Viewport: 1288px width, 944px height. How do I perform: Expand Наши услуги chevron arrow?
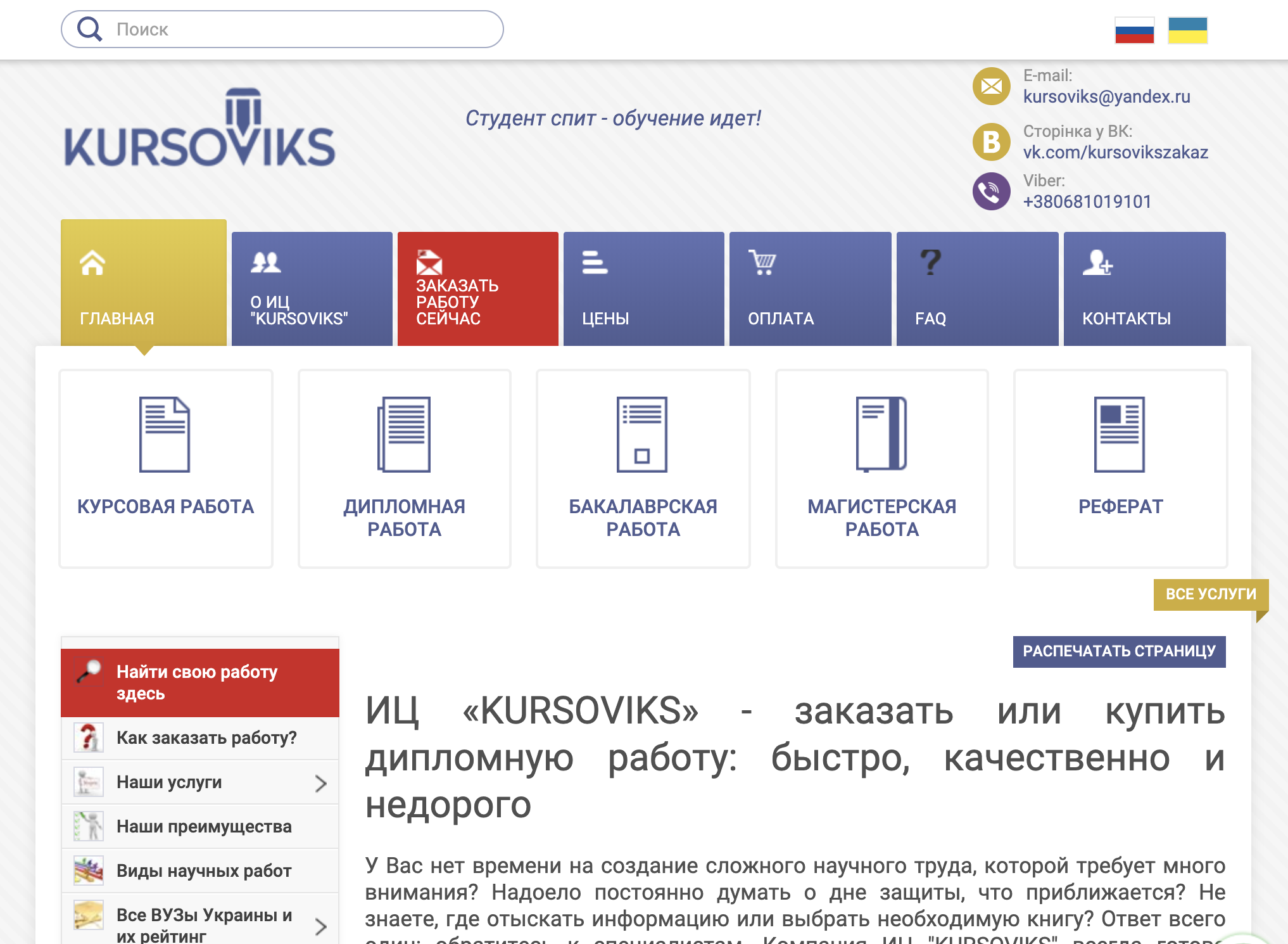321,784
